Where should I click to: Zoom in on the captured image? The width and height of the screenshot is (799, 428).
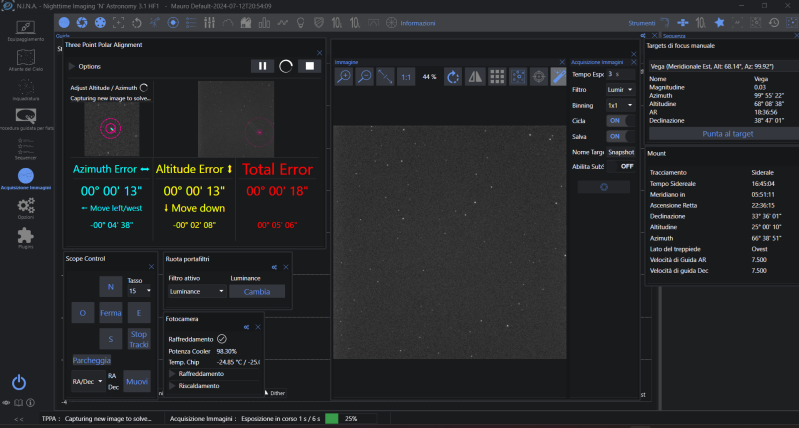tap(343, 76)
